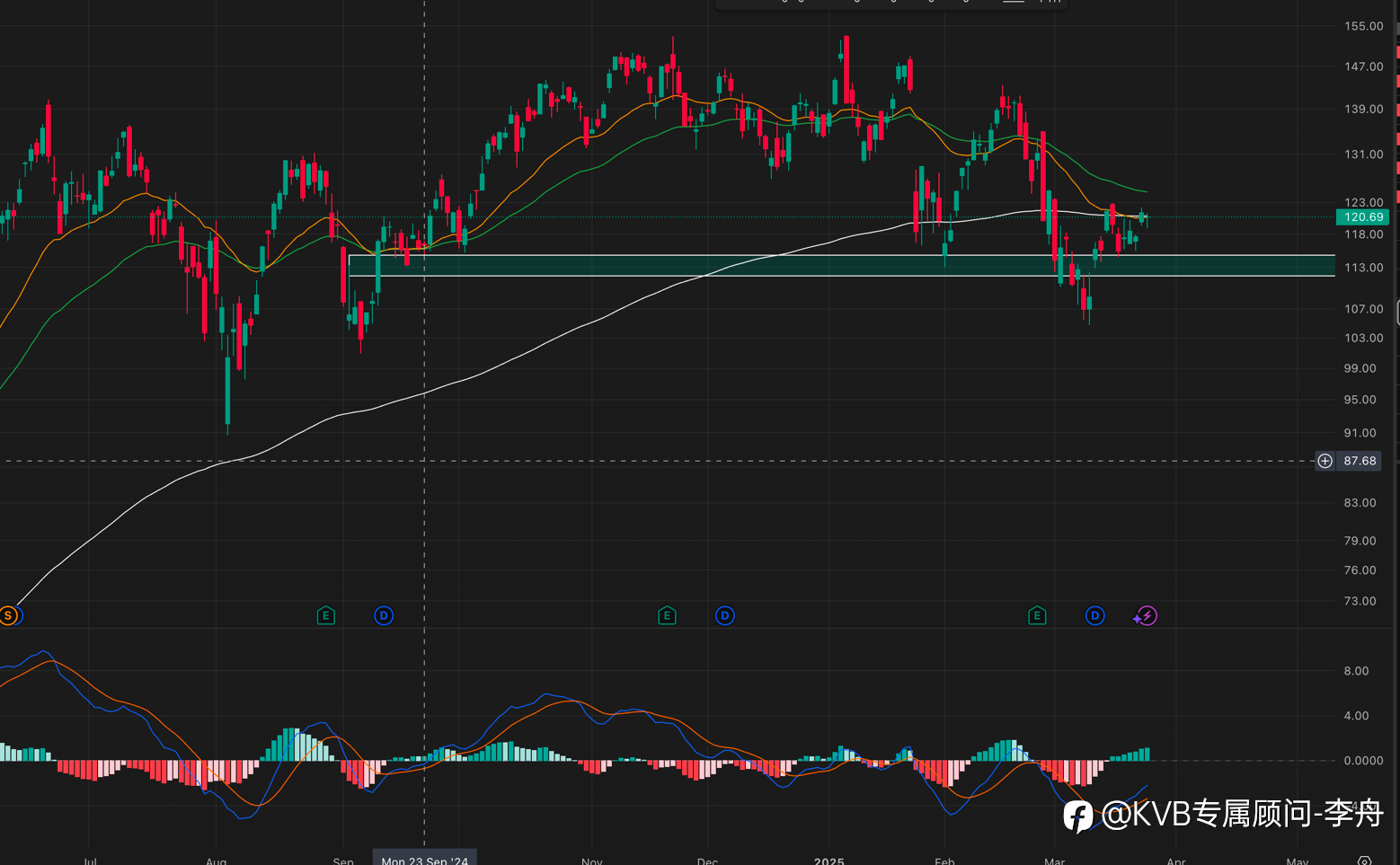Click the 107.00 price axis label
The image size is (1400, 865).
(1363, 309)
